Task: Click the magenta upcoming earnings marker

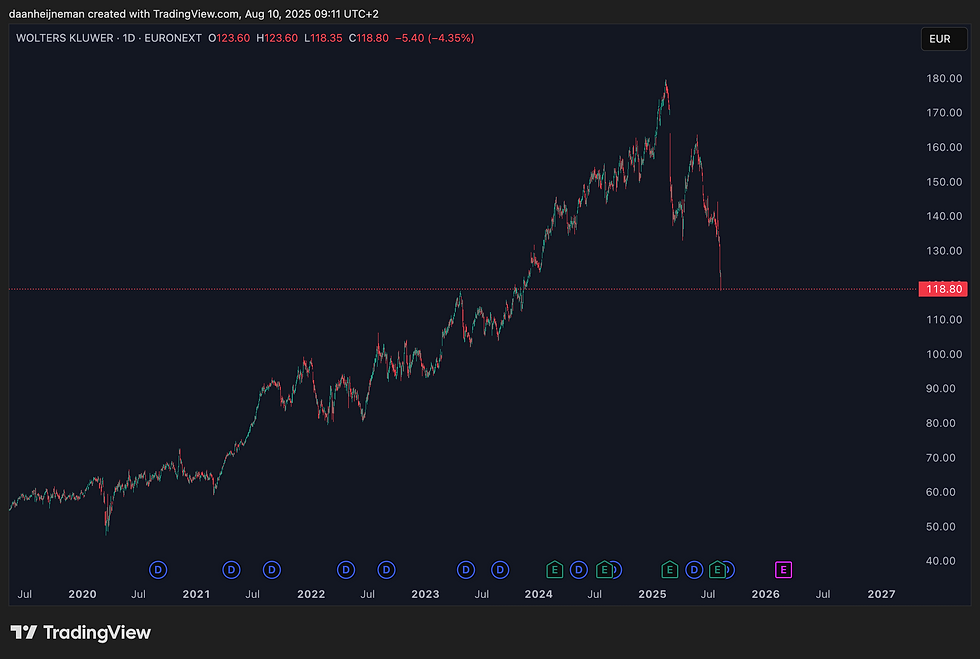Action: 783,570
